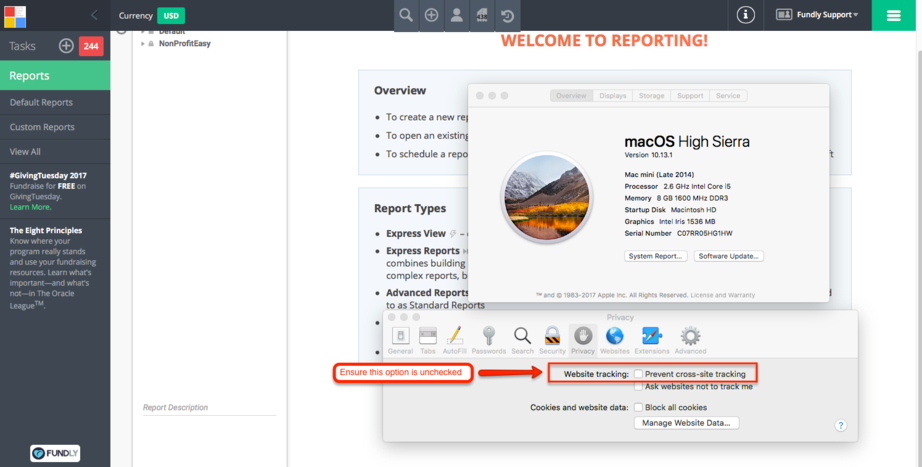The image size is (922, 467).
Task: Open View All in sidebar
Action: pyautogui.click(x=55, y=152)
